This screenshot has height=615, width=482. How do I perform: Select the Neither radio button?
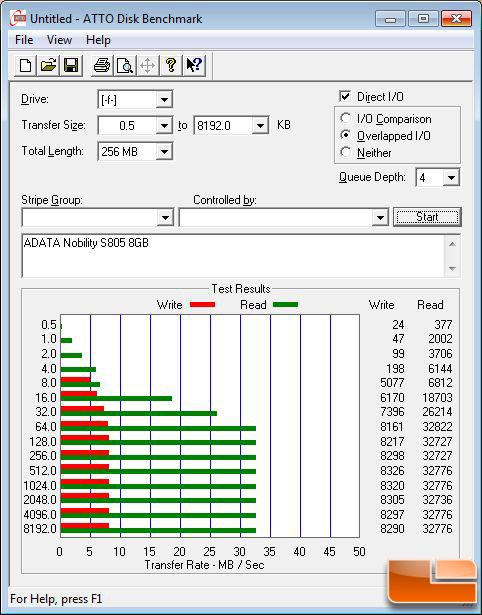click(346, 152)
